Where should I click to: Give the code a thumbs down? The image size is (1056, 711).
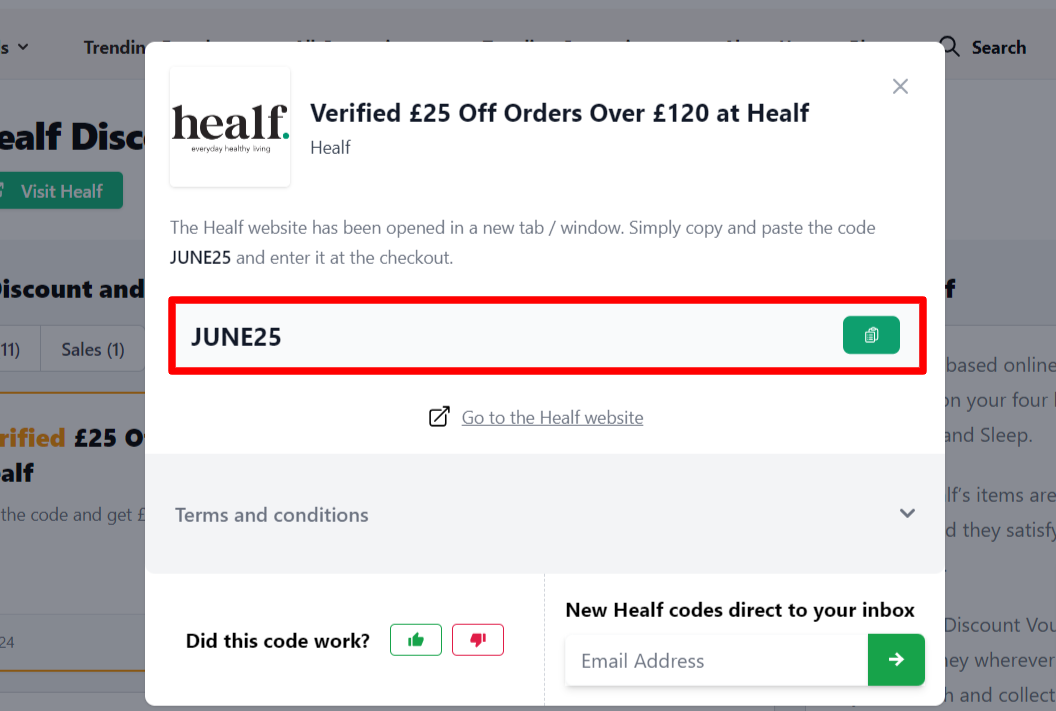tap(478, 640)
